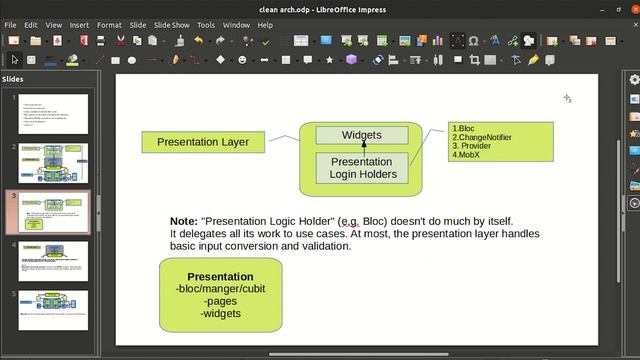Choose the Insert Line tool

100,60
